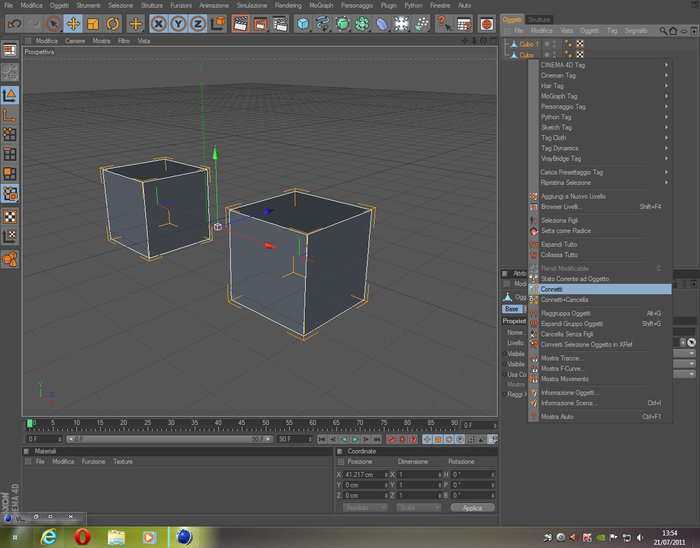Image resolution: width=700 pixels, height=548 pixels.
Task: Click the Texture mode checkerboard icon
Action: click(10, 216)
